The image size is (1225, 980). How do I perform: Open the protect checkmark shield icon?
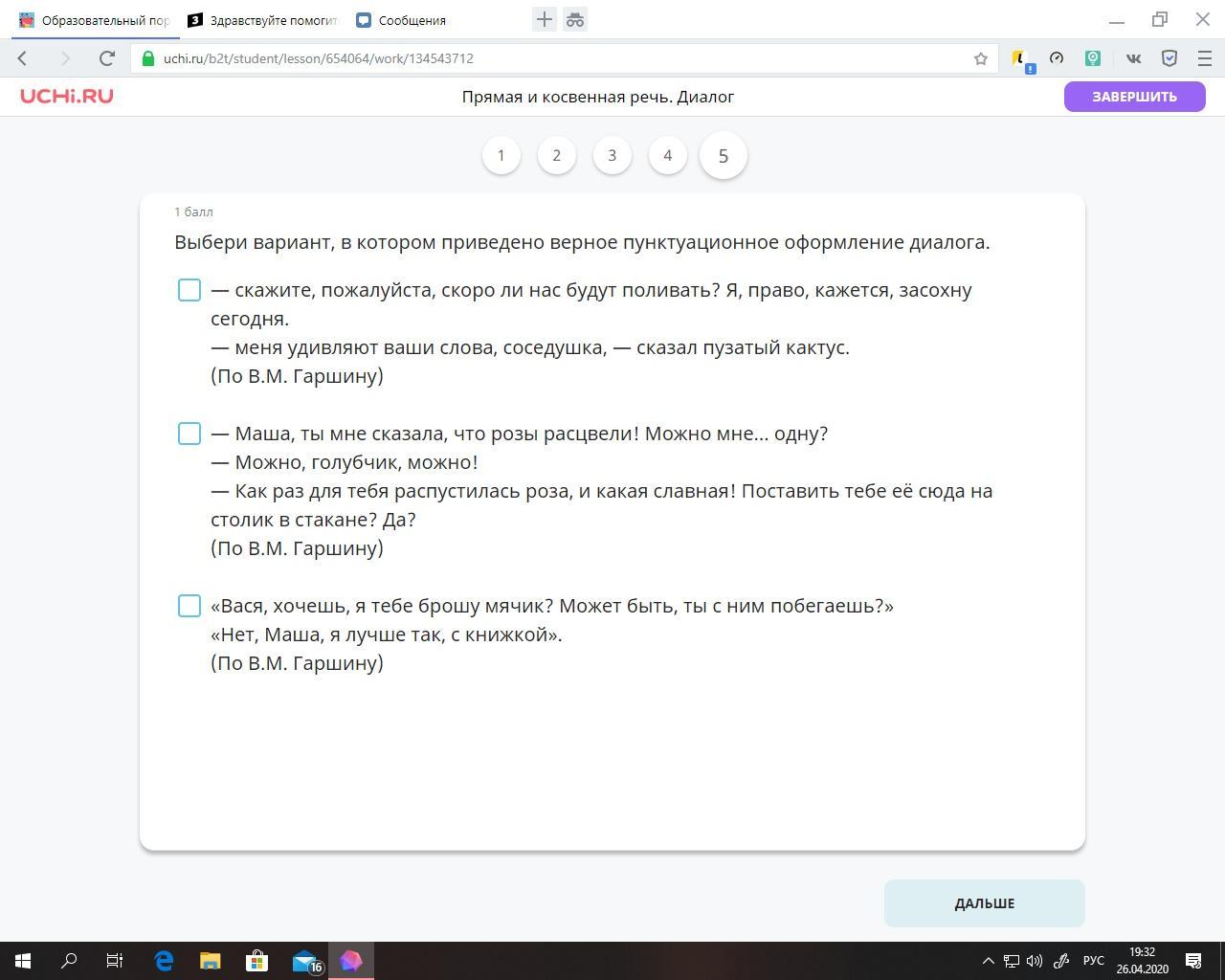[x=1169, y=58]
